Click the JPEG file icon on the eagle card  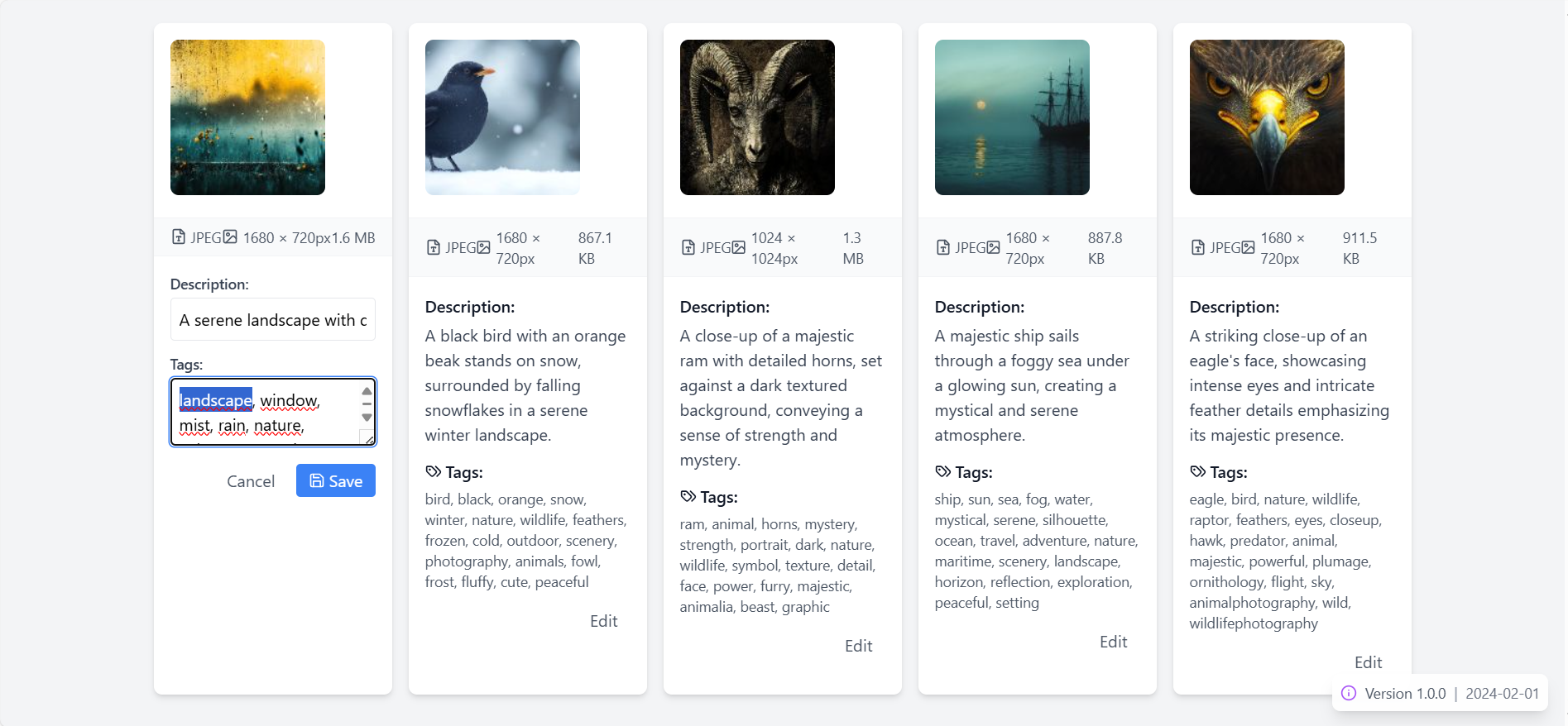(x=1197, y=247)
